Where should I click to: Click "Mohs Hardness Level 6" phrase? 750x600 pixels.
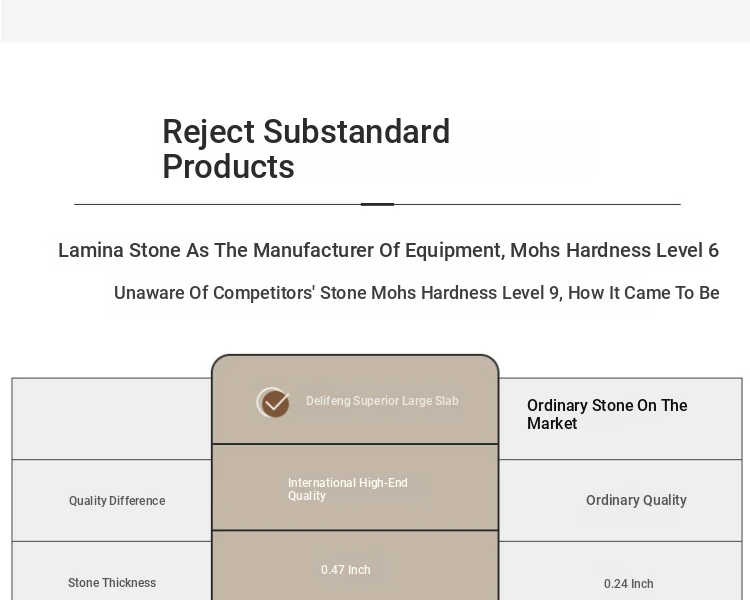(x=614, y=250)
